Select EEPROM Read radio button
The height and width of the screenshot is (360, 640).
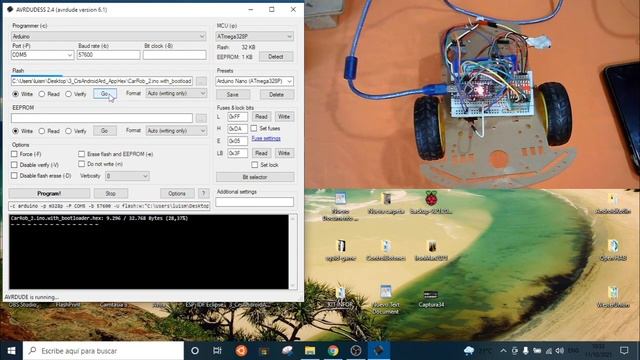(x=42, y=131)
